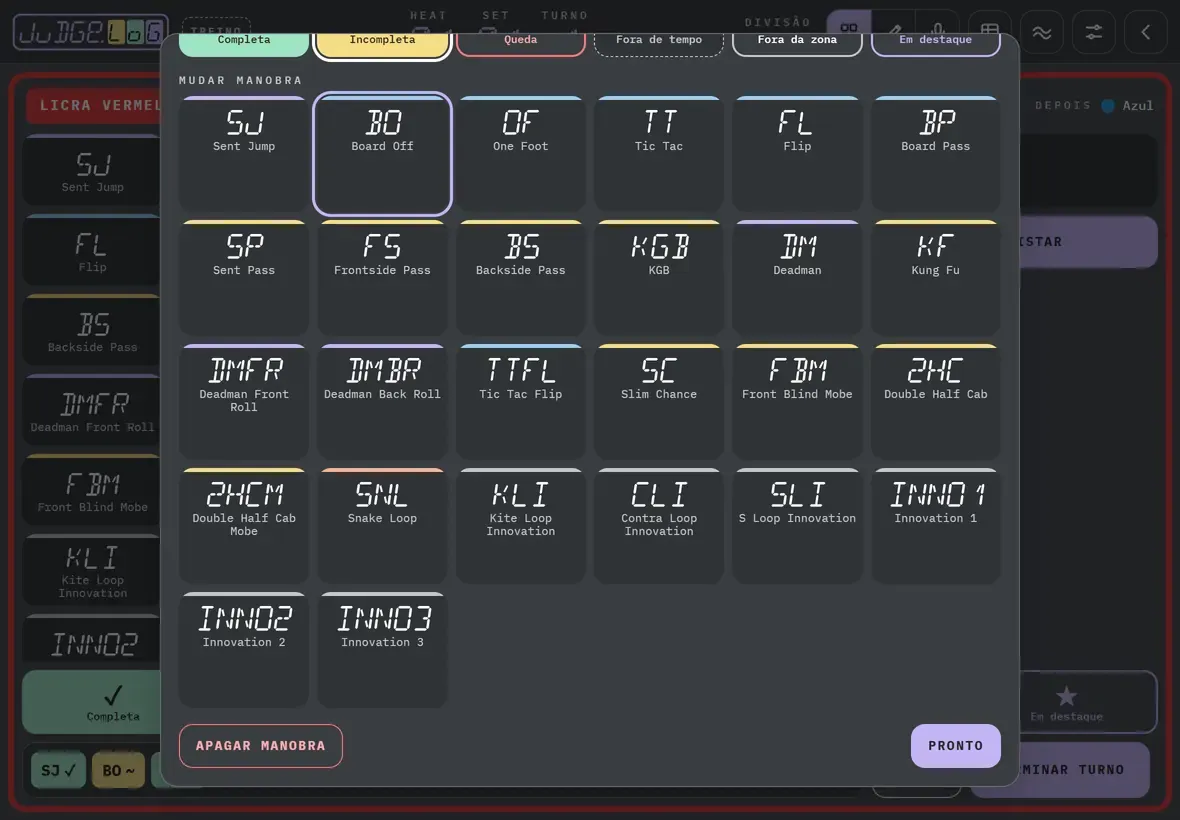1180x820 pixels.
Task: Select the Slim Chance trick tile
Action: (x=658, y=402)
